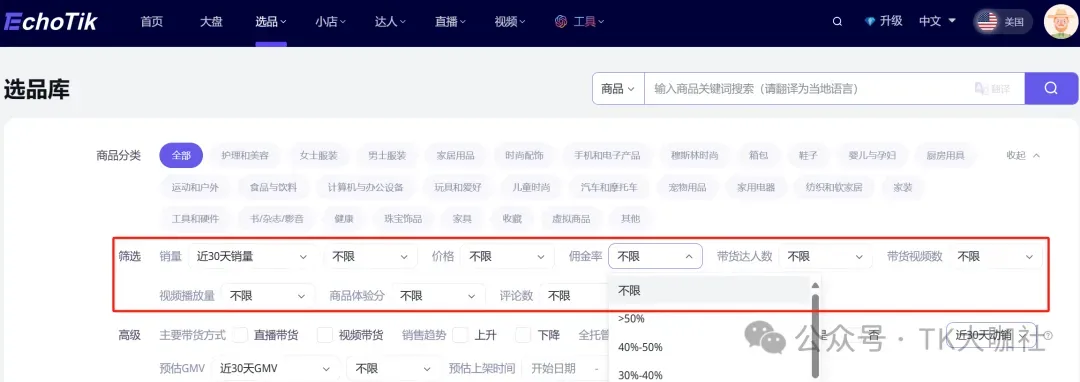Select the 食品与饮料 category tag
The width and height of the screenshot is (1080, 382).
tap(273, 187)
